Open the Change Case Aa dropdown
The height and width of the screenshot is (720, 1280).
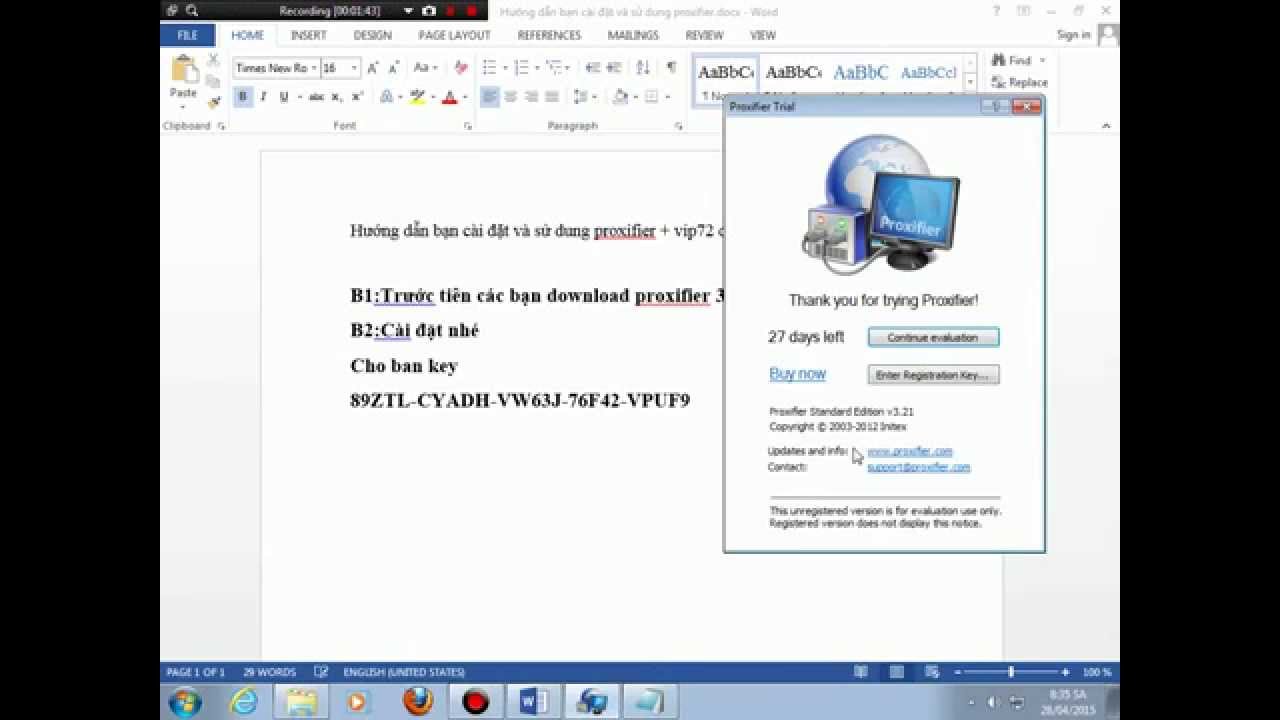pyautogui.click(x=426, y=68)
